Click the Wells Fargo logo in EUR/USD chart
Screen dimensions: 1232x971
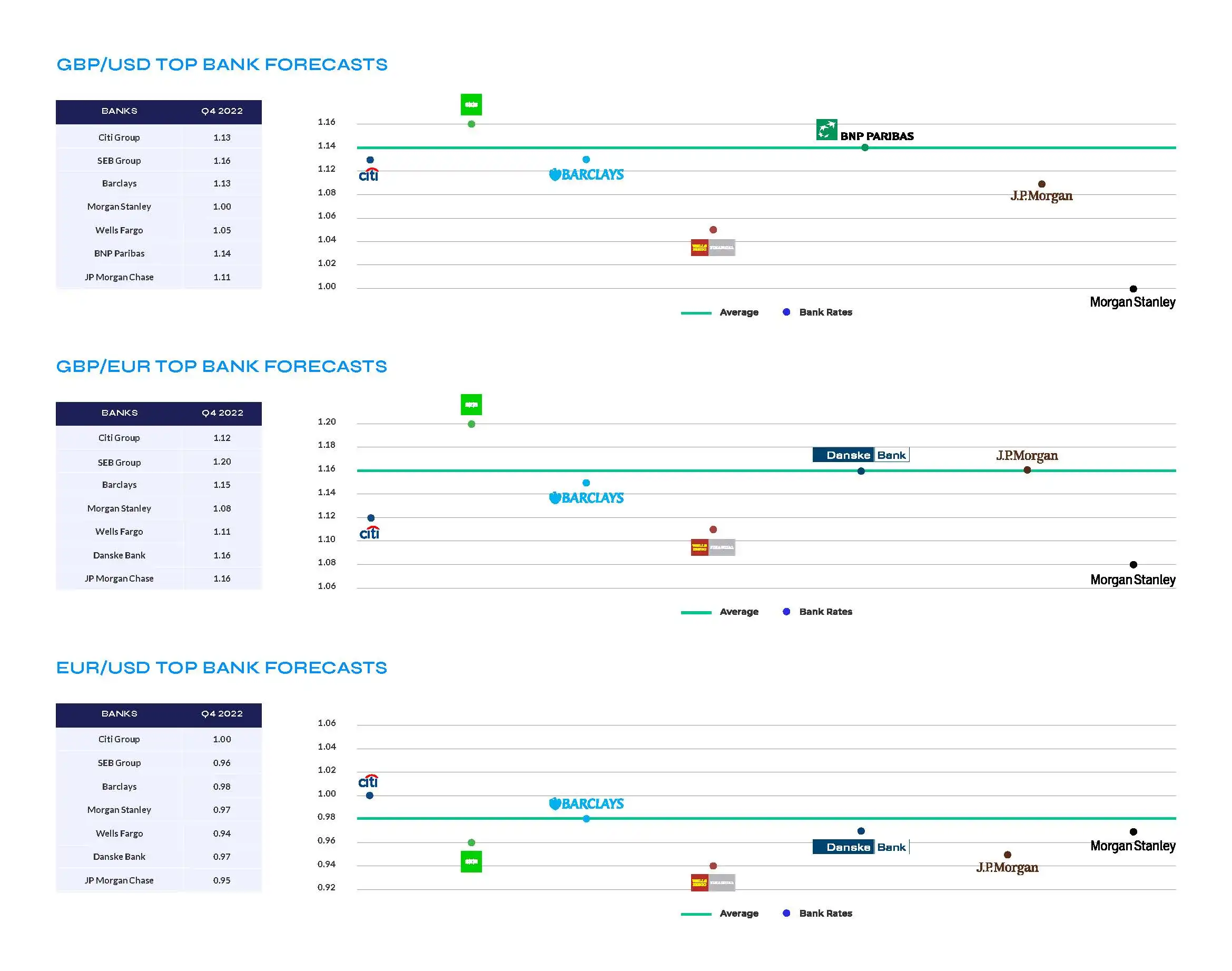(x=713, y=882)
